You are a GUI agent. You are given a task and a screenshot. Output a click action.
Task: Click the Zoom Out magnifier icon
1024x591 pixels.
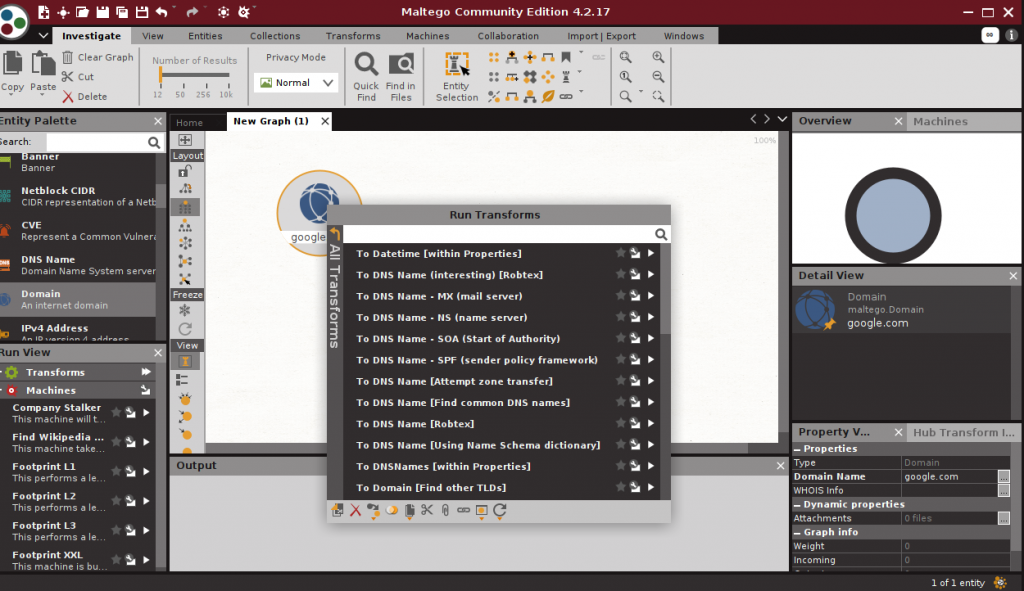coord(658,77)
